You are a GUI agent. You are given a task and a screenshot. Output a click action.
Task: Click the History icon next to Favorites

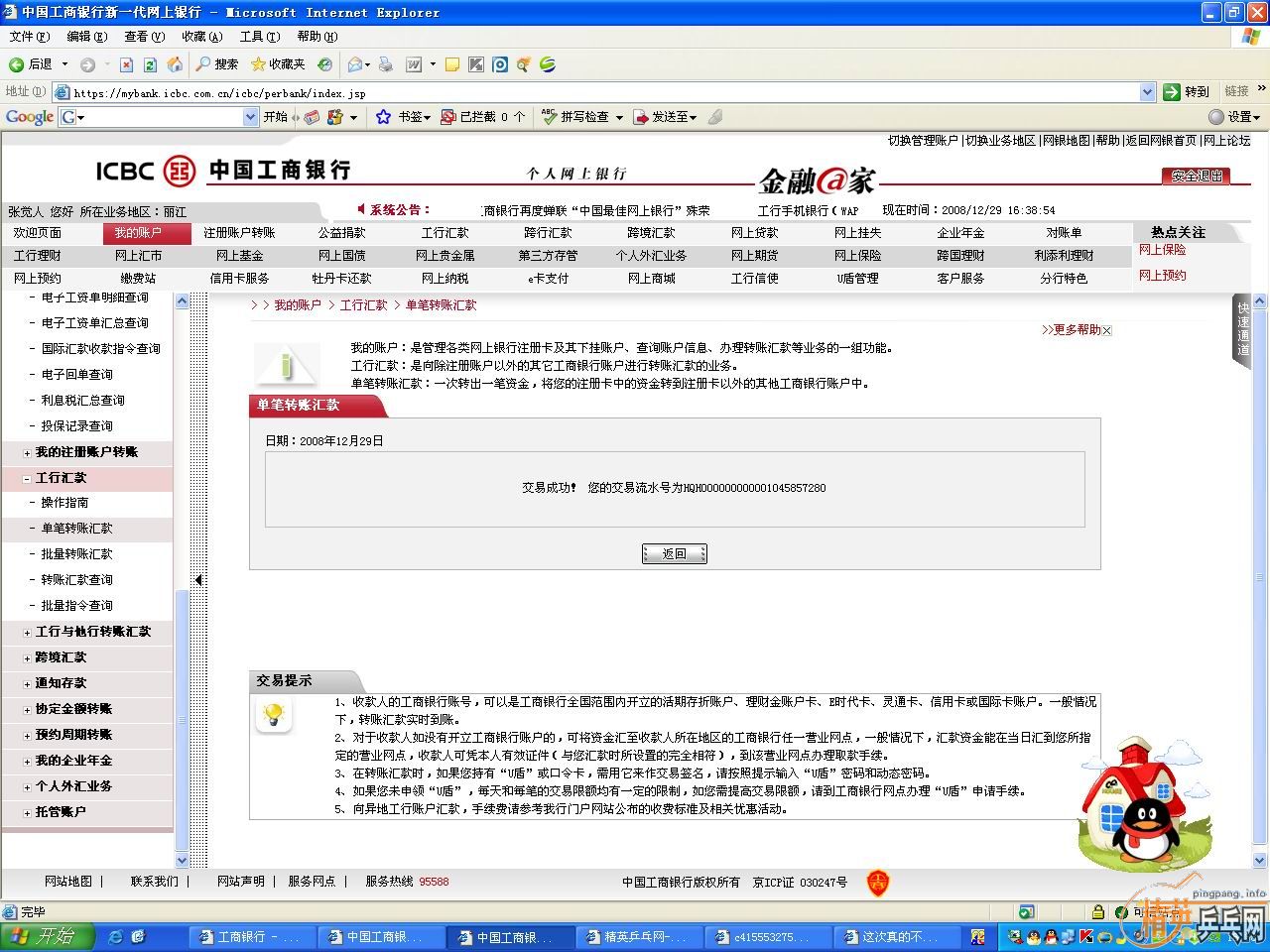tap(324, 64)
